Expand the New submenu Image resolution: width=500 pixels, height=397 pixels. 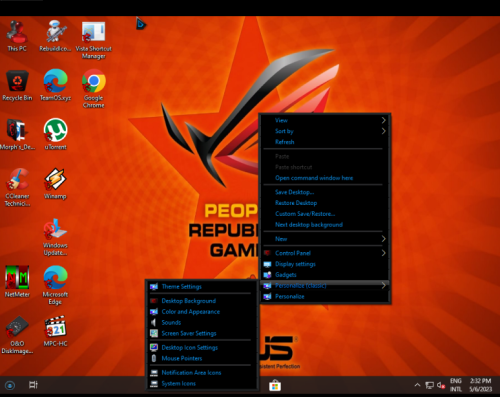[x=325, y=239]
